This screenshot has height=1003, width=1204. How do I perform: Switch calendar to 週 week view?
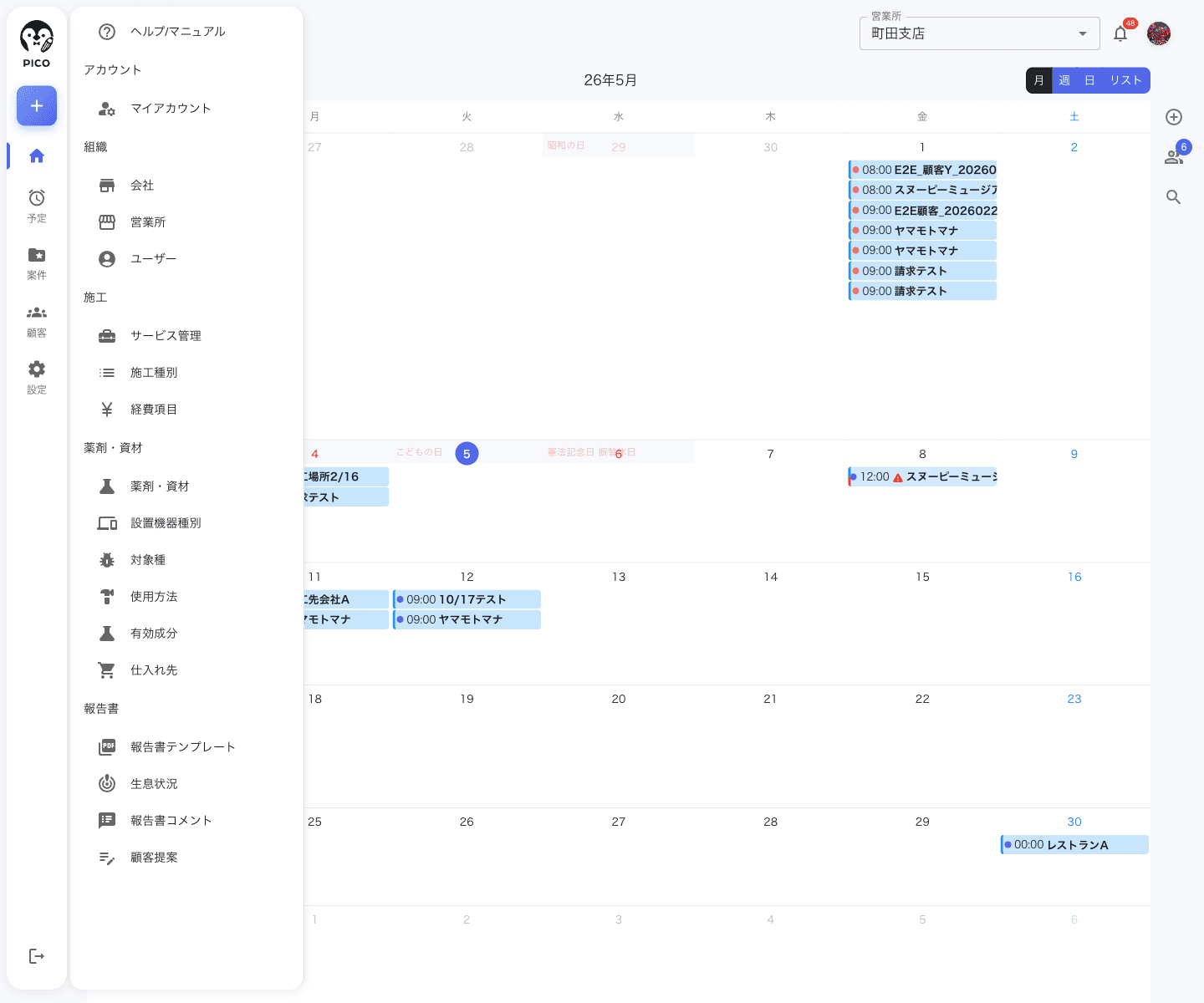(x=1064, y=80)
